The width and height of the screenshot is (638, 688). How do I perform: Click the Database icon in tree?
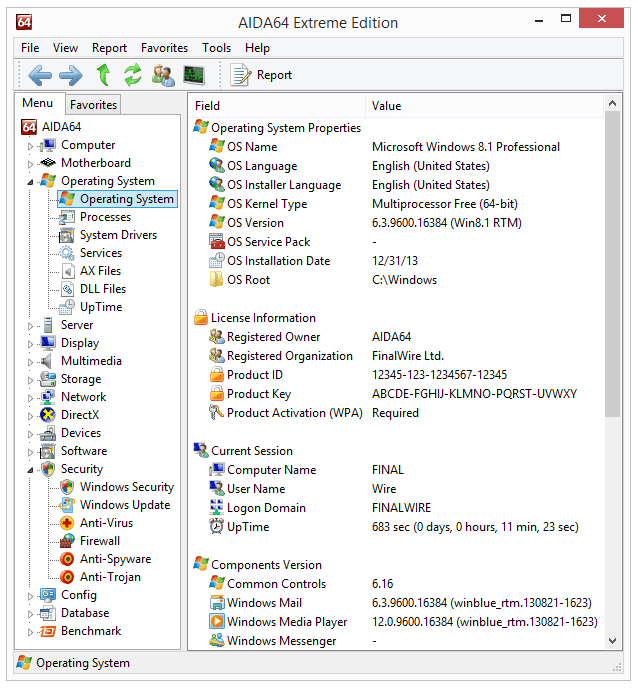[x=47, y=613]
